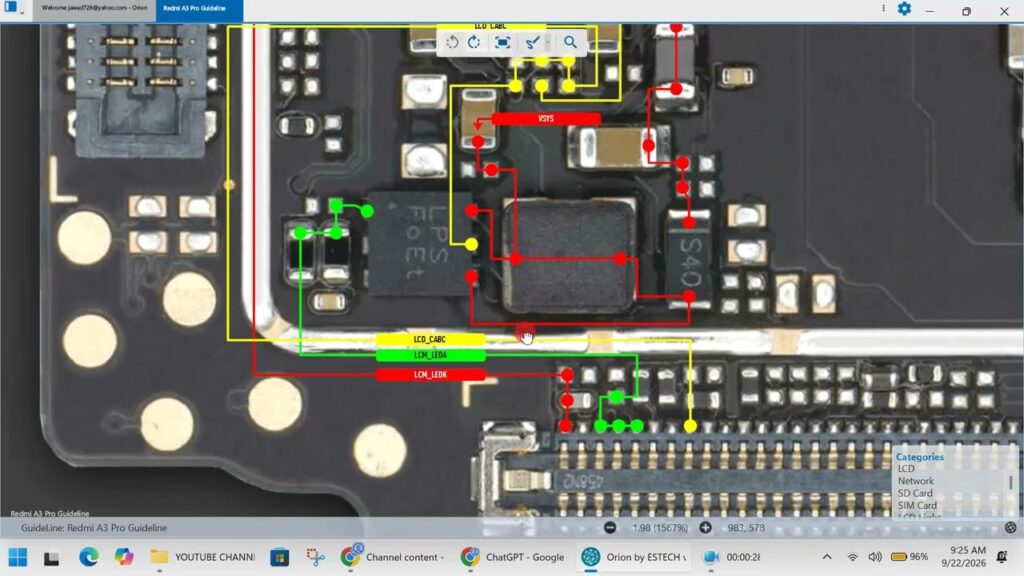Viewport: 1024px width, 576px height.
Task: Open the taskbar clock and calendar
Action: (x=964, y=557)
